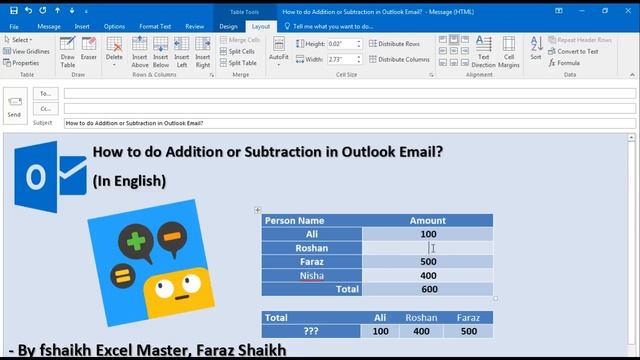The height and width of the screenshot is (360, 640).
Task: Switch to the Insert tab
Action: coord(82,27)
